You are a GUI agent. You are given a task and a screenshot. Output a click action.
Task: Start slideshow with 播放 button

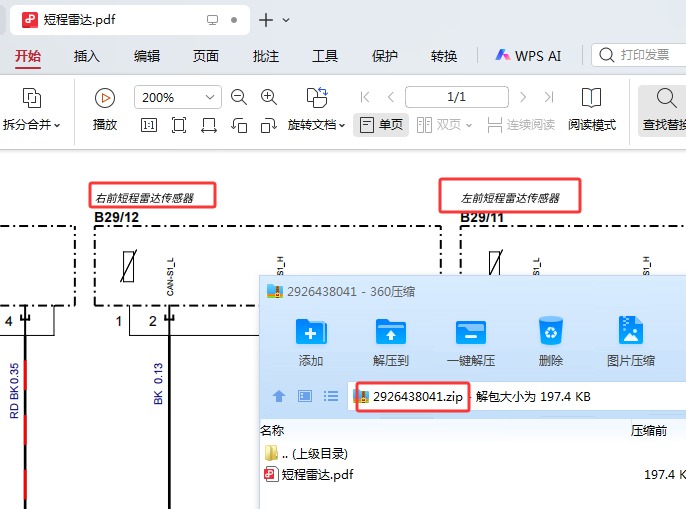[105, 109]
